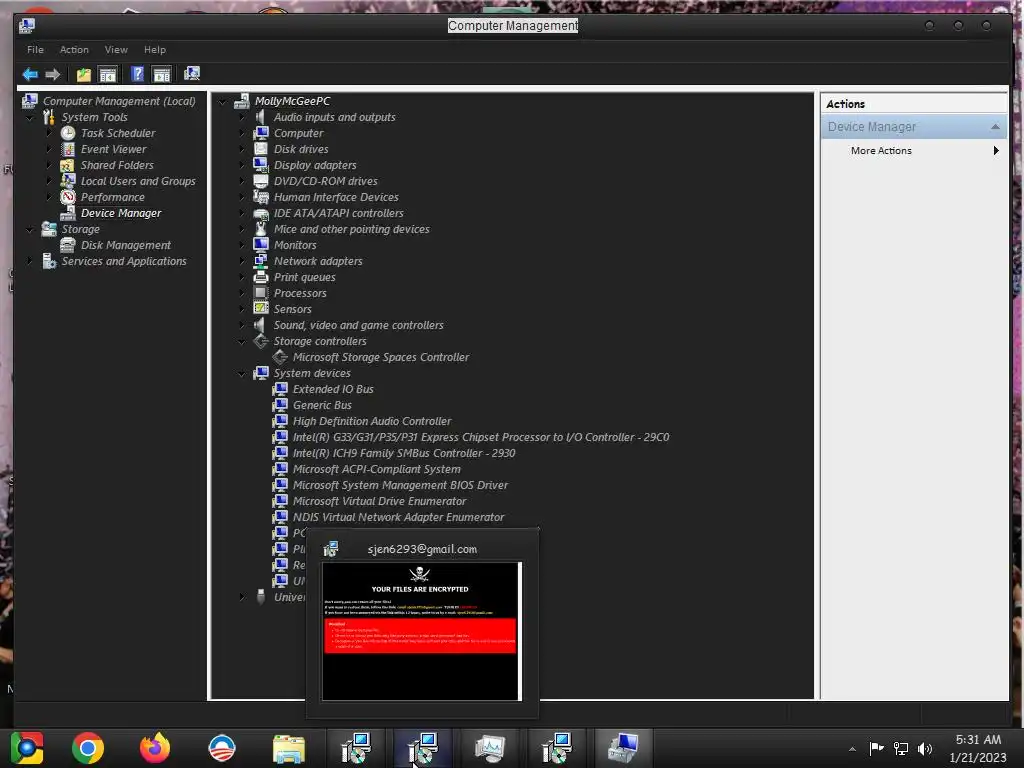Click the Up one level folder icon
The width and height of the screenshot is (1024, 768).
84,74
